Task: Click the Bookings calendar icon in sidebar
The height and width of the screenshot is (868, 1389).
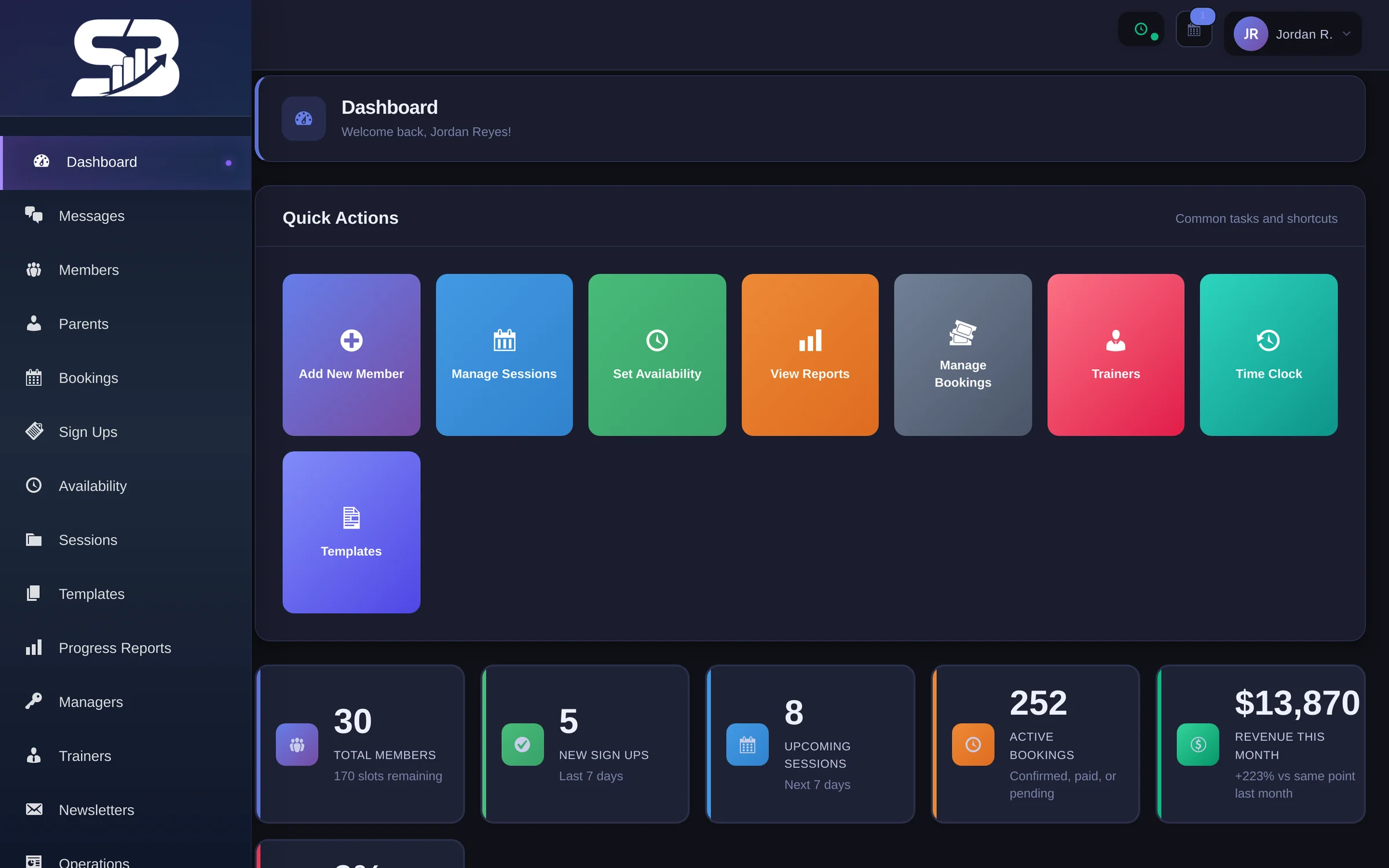Action: click(x=34, y=378)
